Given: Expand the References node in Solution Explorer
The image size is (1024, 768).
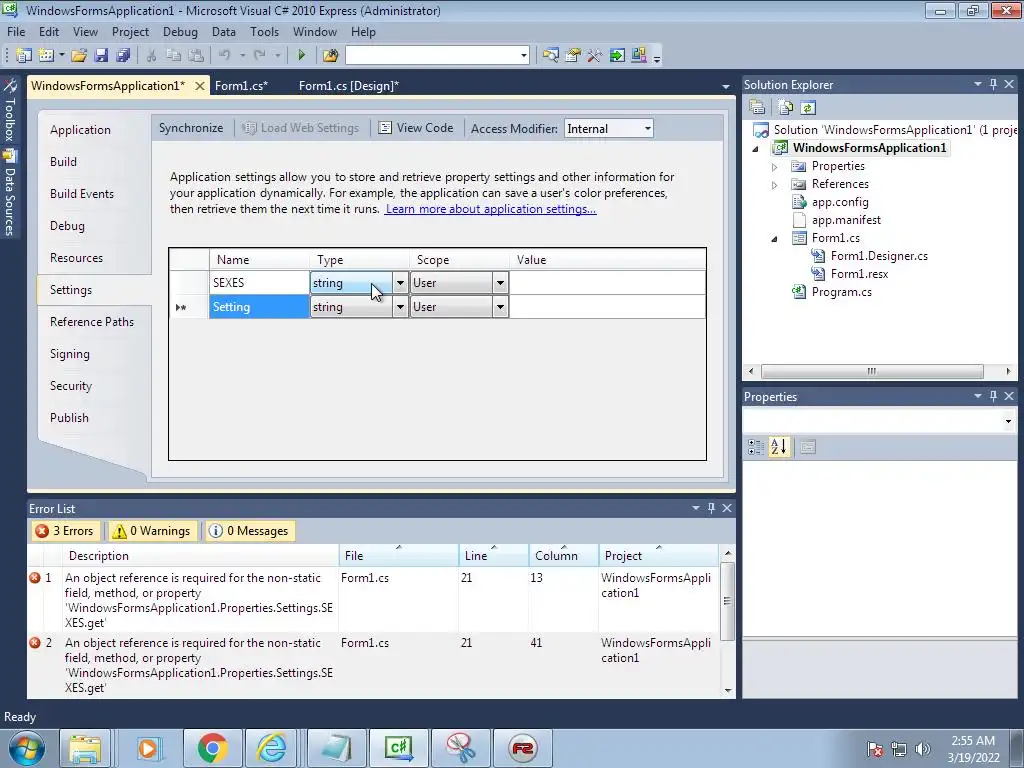Looking at the screenshot, I should [x=775, y=185].
